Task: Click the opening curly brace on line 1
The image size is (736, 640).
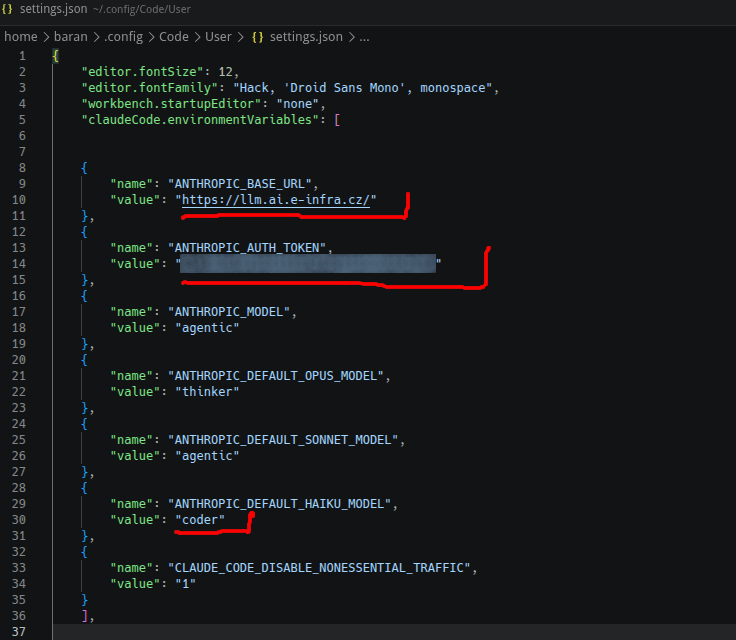Action: (55, 56)
